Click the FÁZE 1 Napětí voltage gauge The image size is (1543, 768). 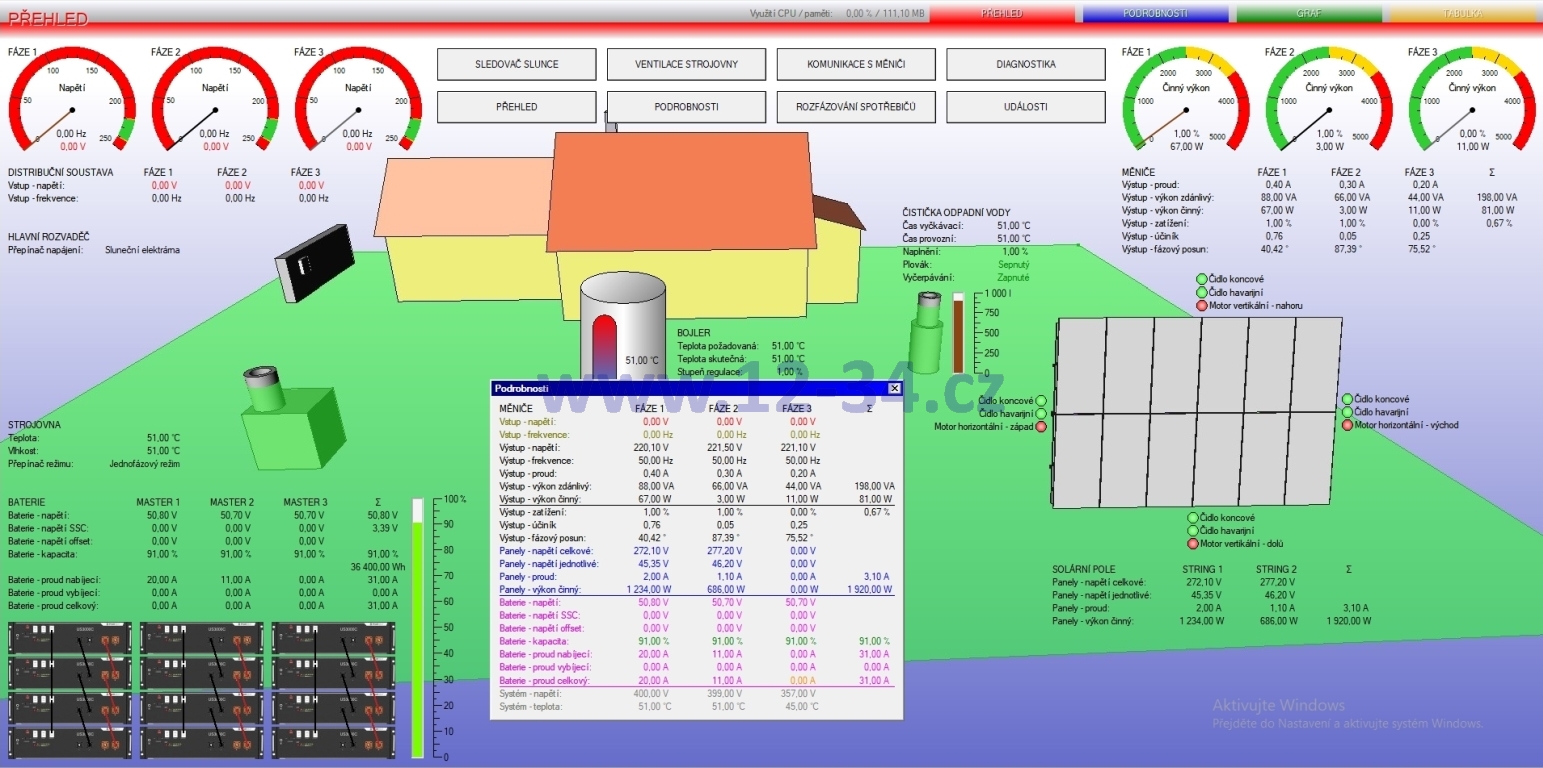pyautogui.click(x=72, y=98)
